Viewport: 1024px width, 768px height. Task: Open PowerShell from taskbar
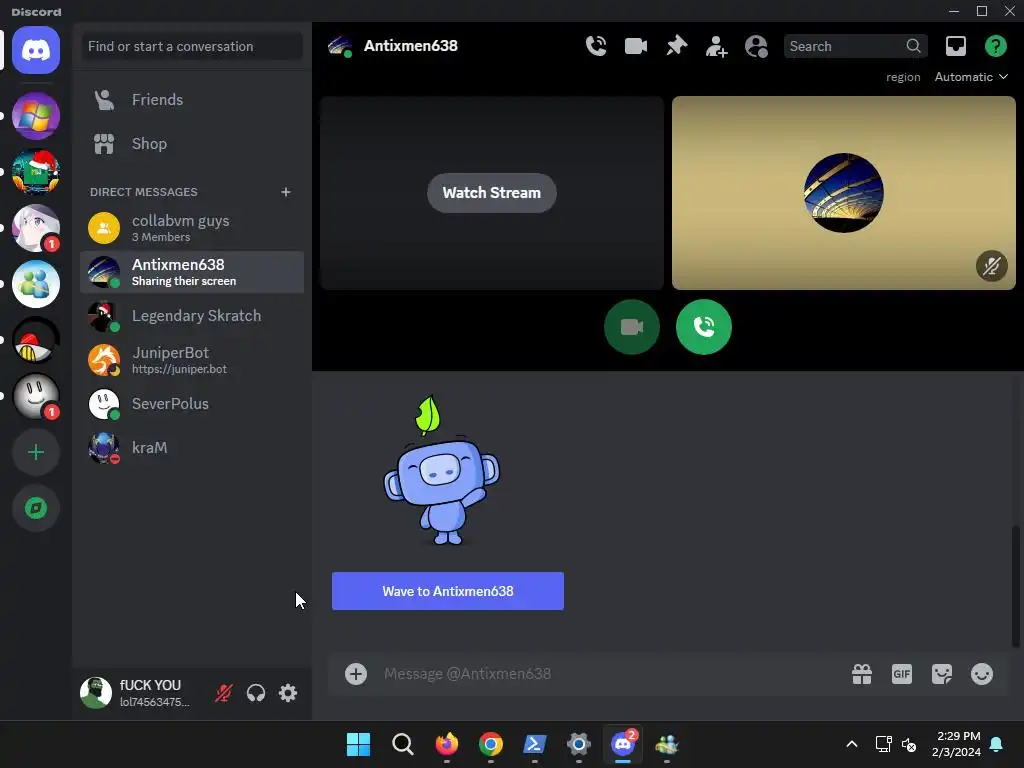(535, 744)
